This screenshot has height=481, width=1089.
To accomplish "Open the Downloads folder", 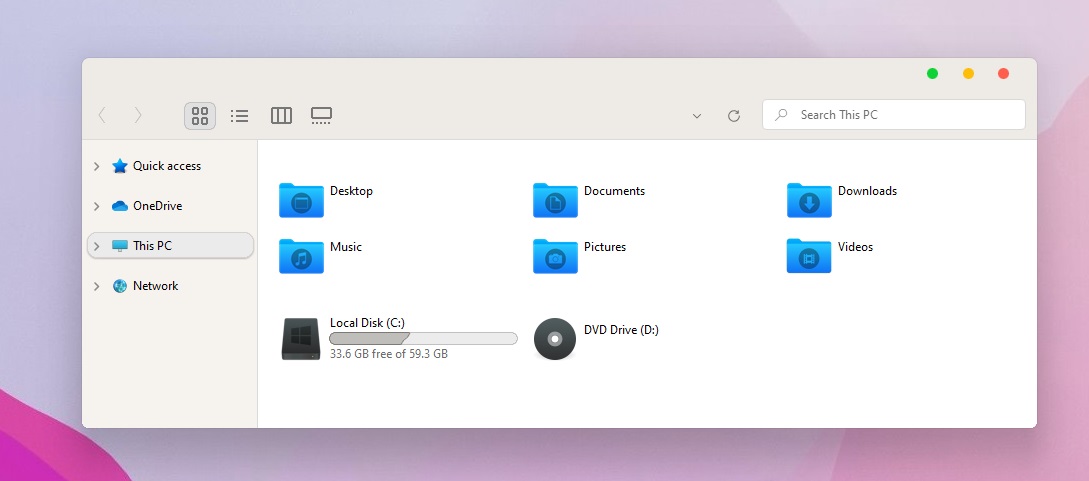I will point(809,200).
